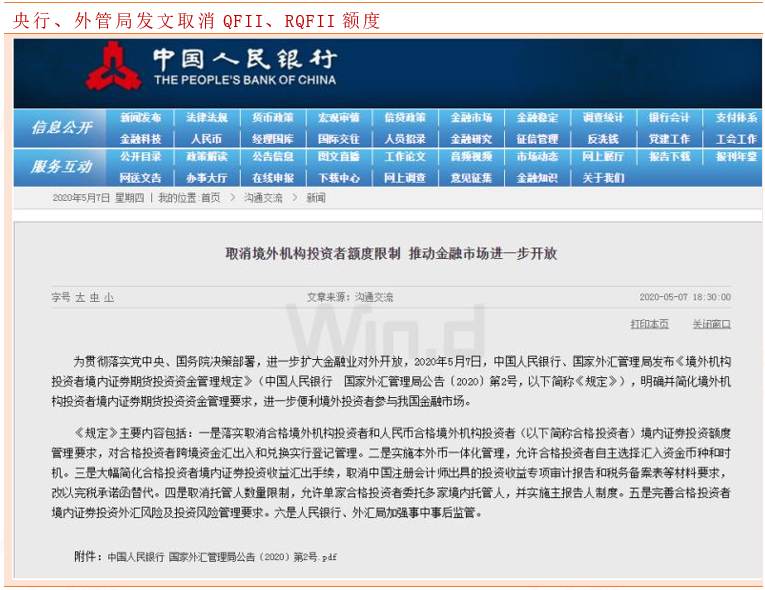Screen dimensions: 765x590
Task: Open the 信息公开 section
Action: [x=61, y=128]
